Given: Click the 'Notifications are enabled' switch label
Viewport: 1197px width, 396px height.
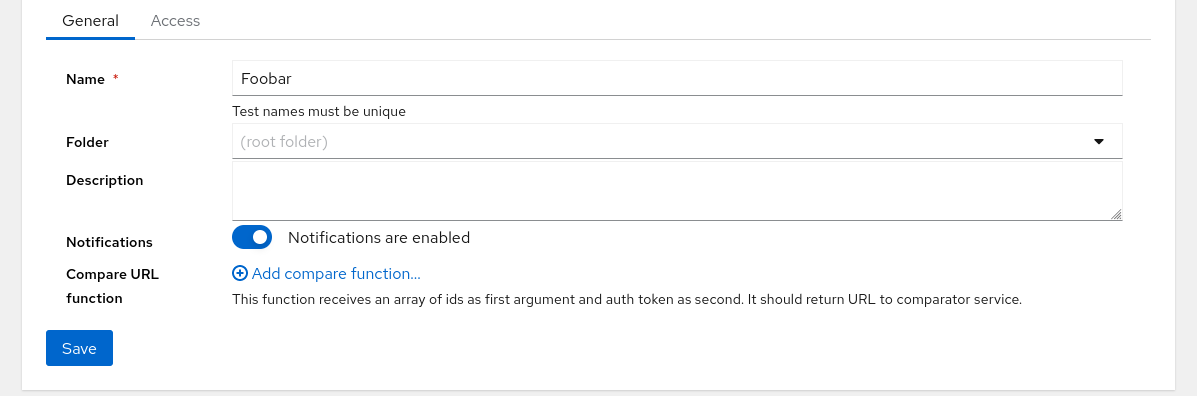Looking at the screenshot, I should 379,237.
